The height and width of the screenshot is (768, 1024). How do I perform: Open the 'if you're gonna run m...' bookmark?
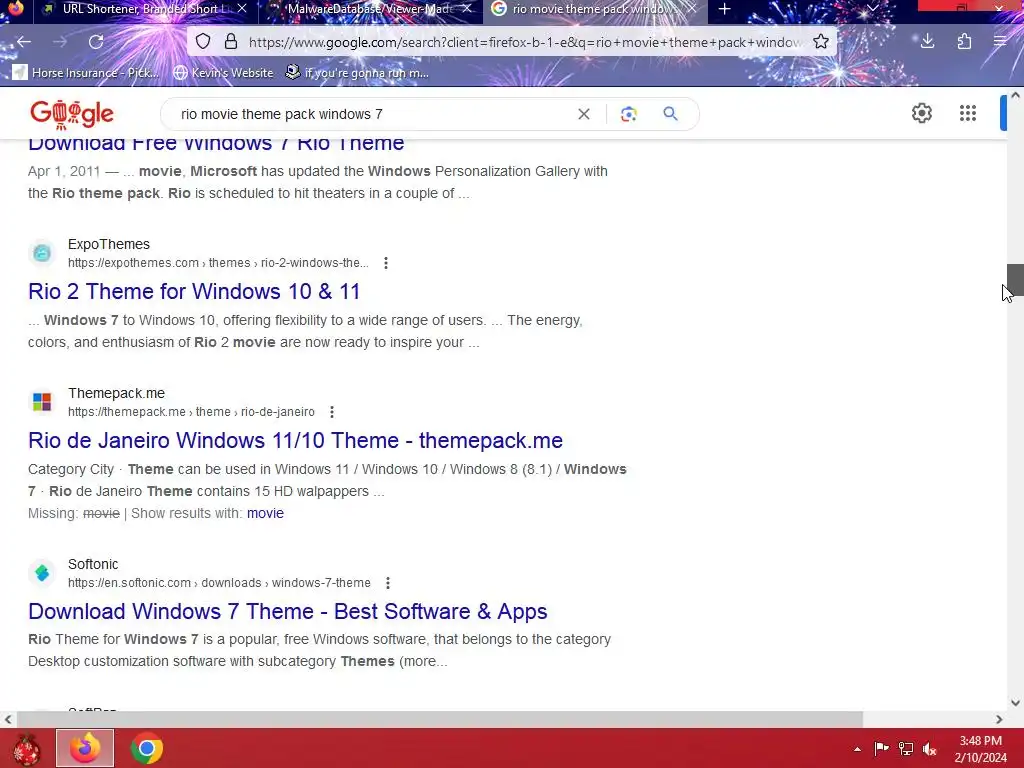click(358, 72)
